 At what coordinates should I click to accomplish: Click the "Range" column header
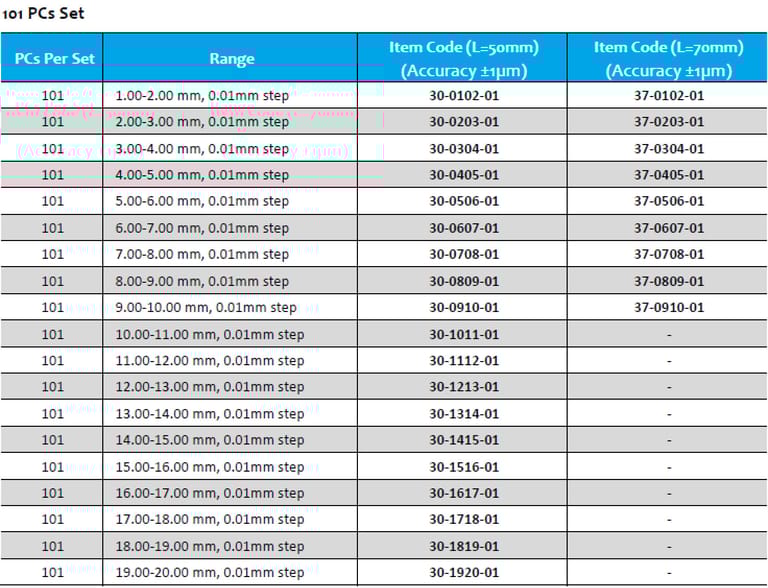click(231, 58)
